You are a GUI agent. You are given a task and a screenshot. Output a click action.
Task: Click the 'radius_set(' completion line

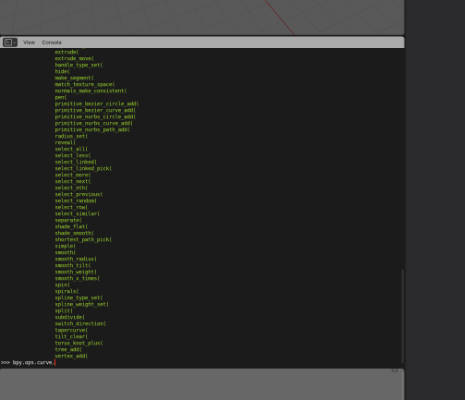pyautogui.click(x=71, y=136)
